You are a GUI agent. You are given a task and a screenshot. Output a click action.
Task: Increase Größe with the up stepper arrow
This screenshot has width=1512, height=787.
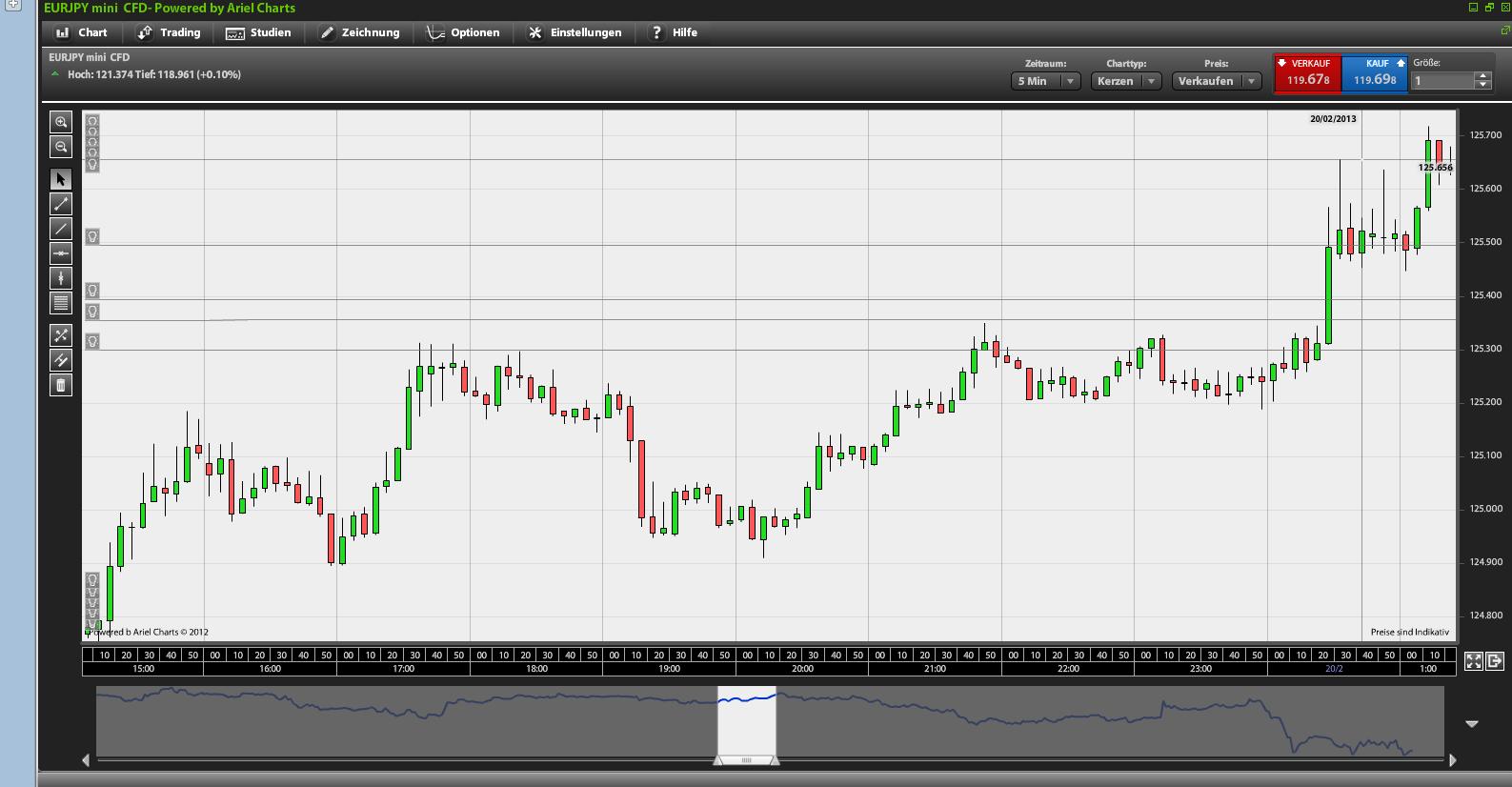click(x=1482, y=76)
